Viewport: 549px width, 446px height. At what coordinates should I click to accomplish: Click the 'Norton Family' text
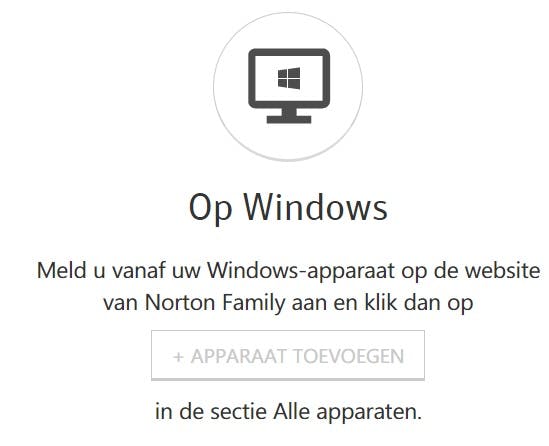click(x=215, y=303)
